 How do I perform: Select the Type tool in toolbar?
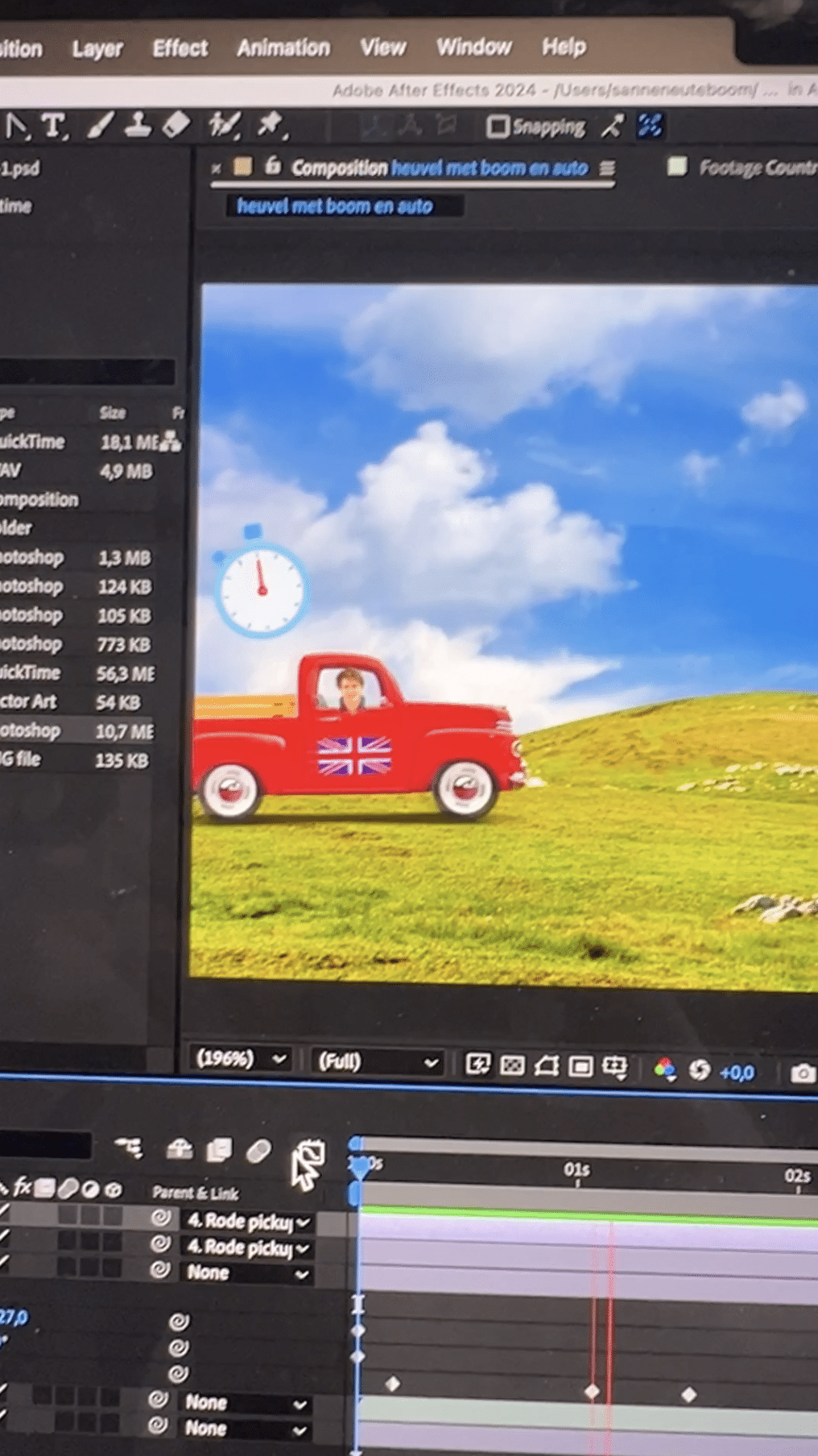coord(53,126)
